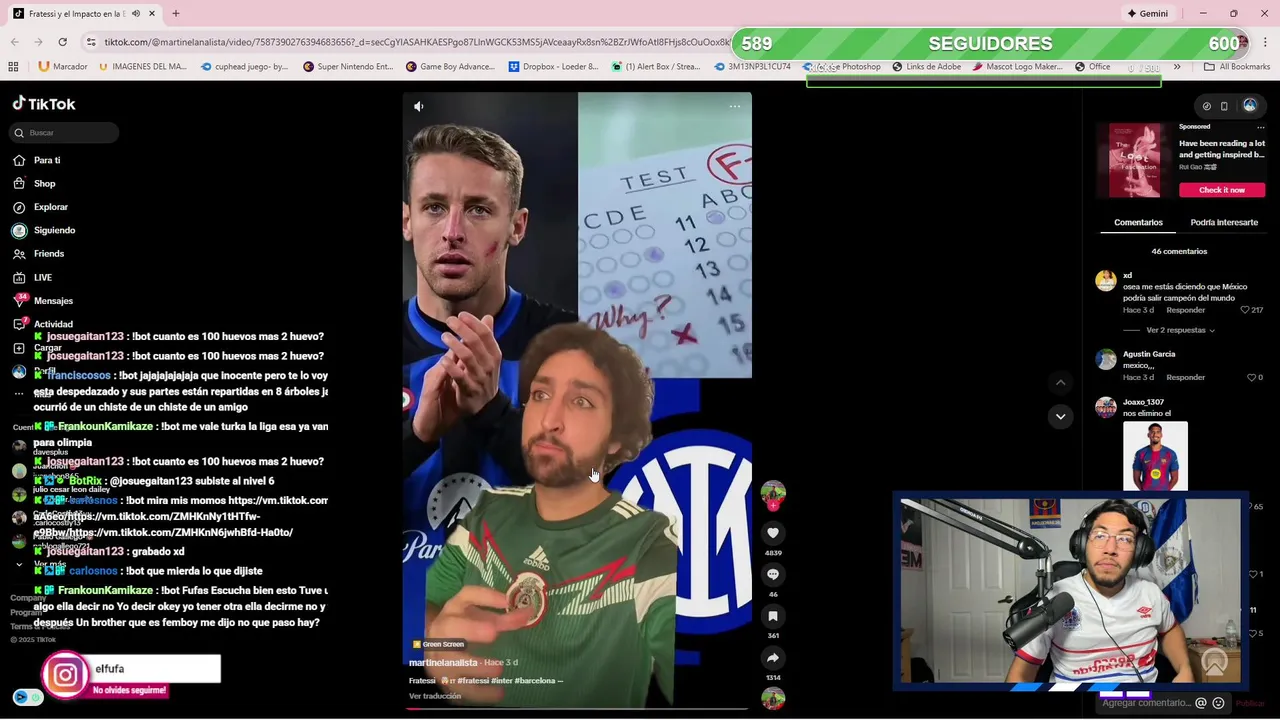Open the Green Screen effect tag
The image size is (1280, 720).
(439, 644)
